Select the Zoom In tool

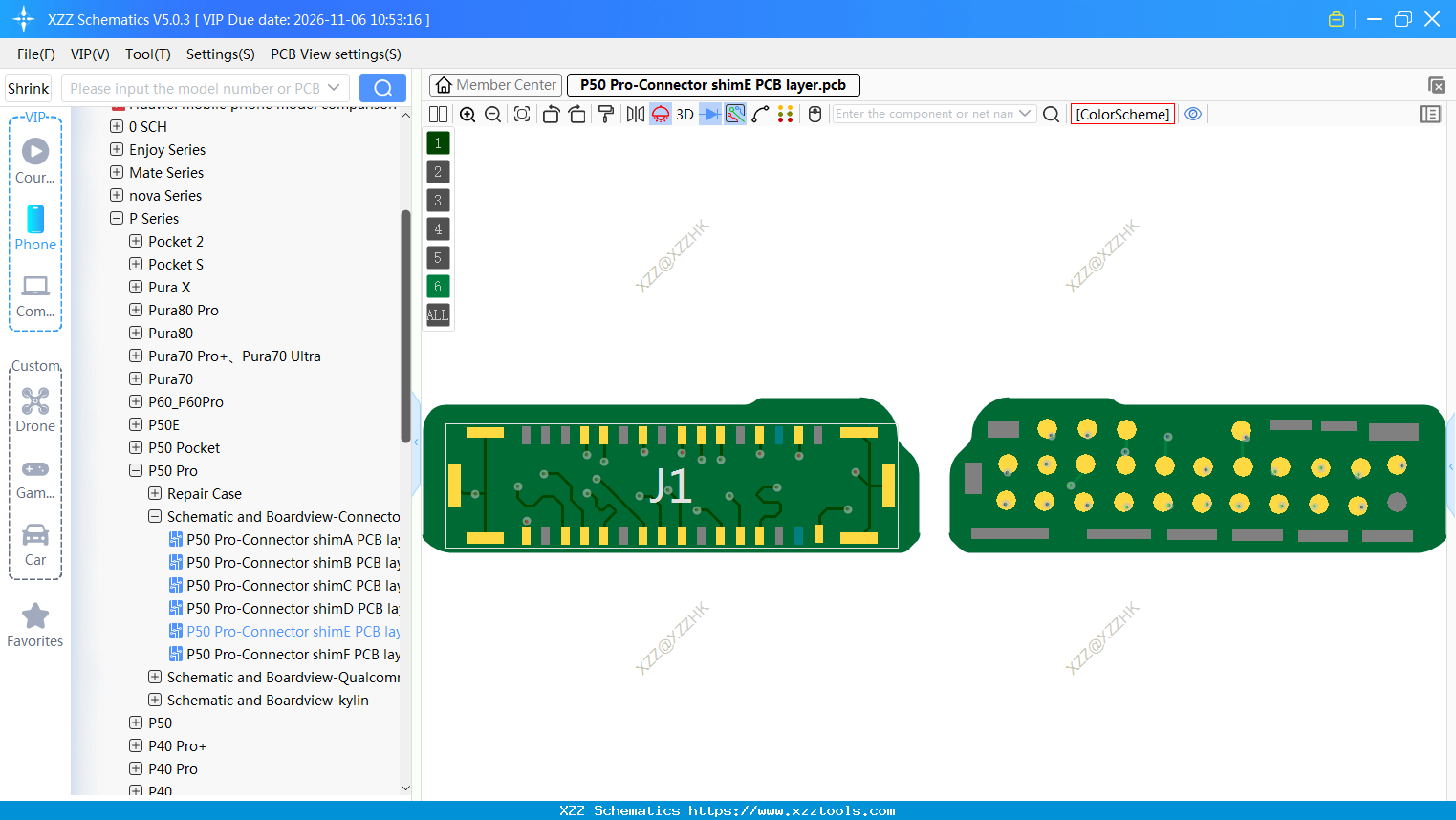(x=467, y=114)
